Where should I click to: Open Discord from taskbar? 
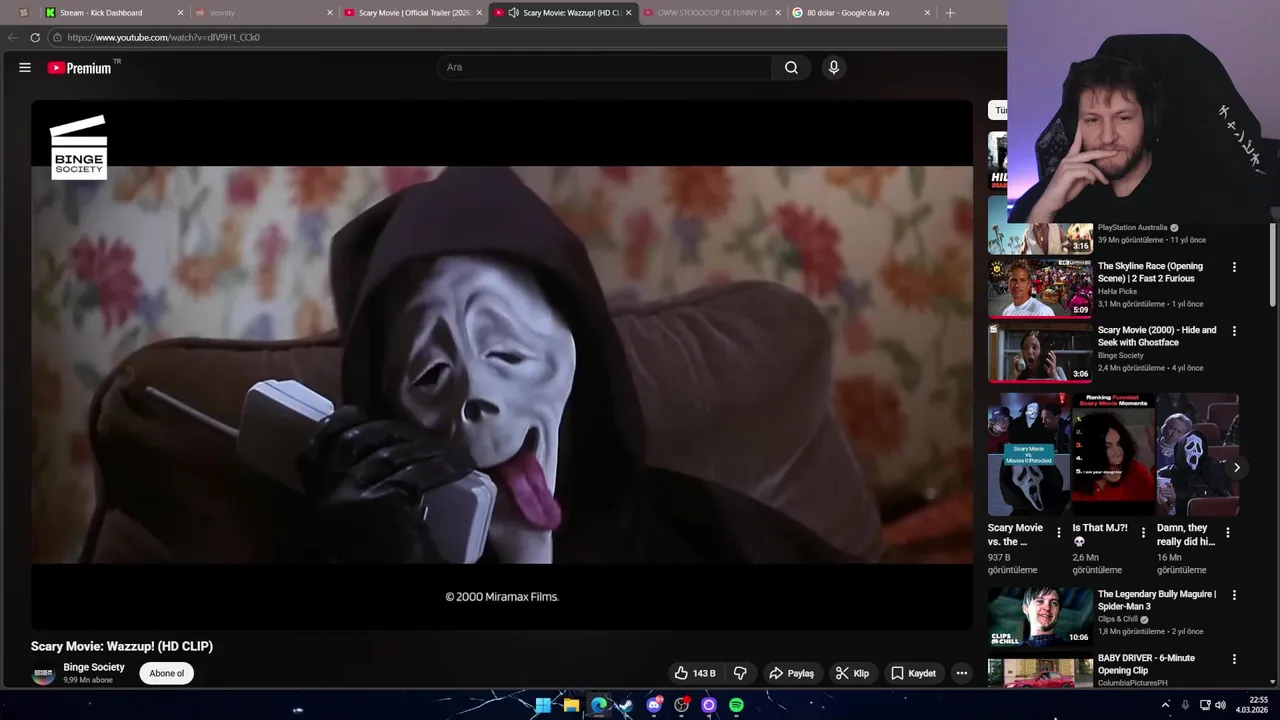point(654,705)
